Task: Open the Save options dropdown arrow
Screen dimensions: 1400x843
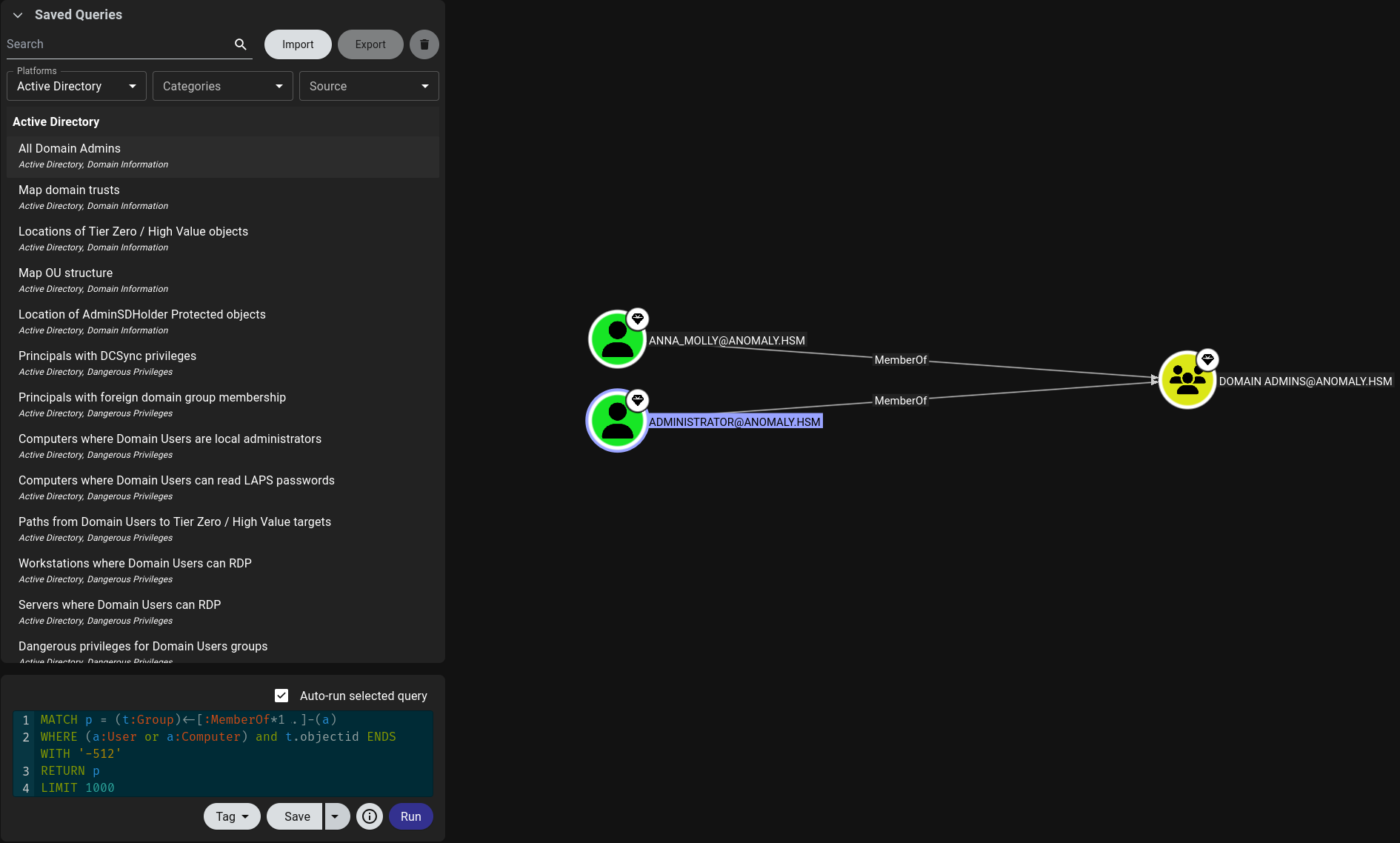Action: tap(335, 816)
